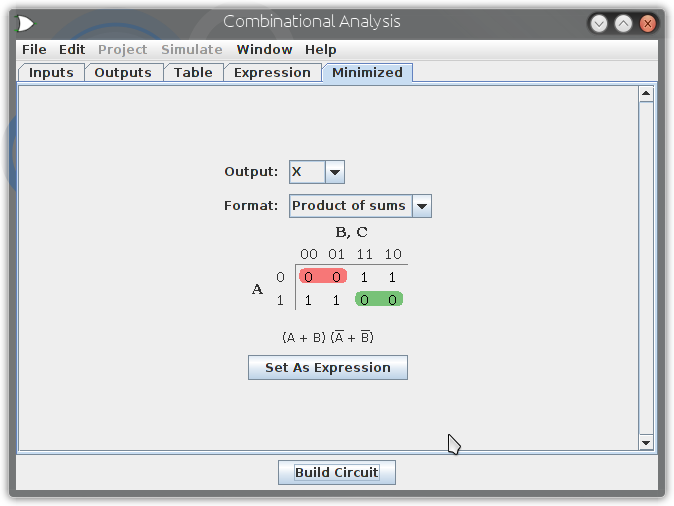Open the Window menu
Image resolution: width=674 pixels, height=506 pixels.
264,49
